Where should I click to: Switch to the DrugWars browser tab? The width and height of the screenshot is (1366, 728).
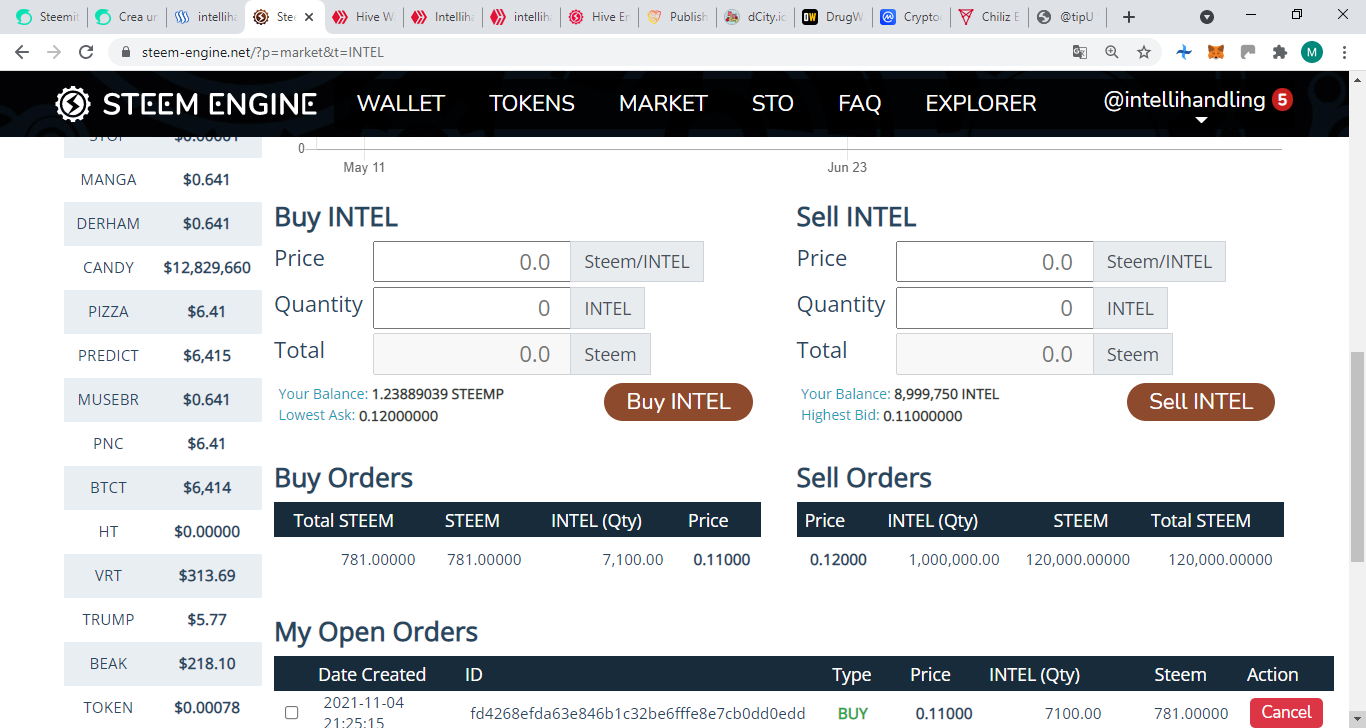pyautogui.click(x=834, y=17)
